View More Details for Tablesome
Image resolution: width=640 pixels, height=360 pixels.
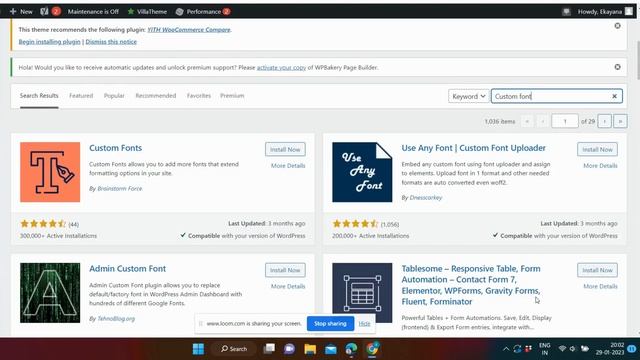coord(600,287)
